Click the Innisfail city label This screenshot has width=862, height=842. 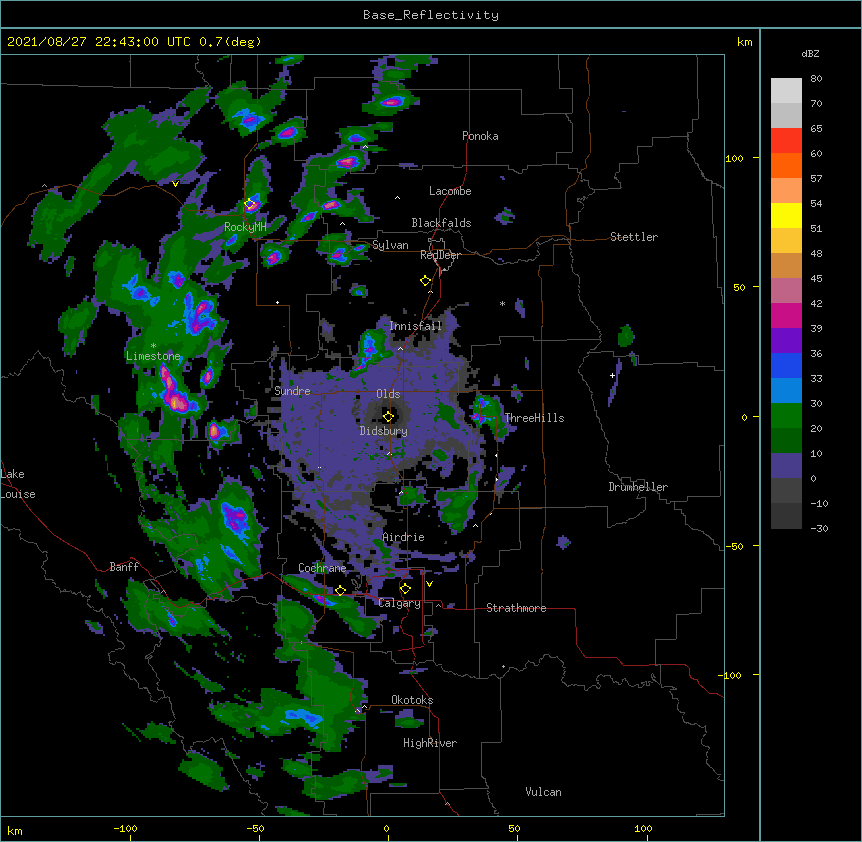pos(415,326)
